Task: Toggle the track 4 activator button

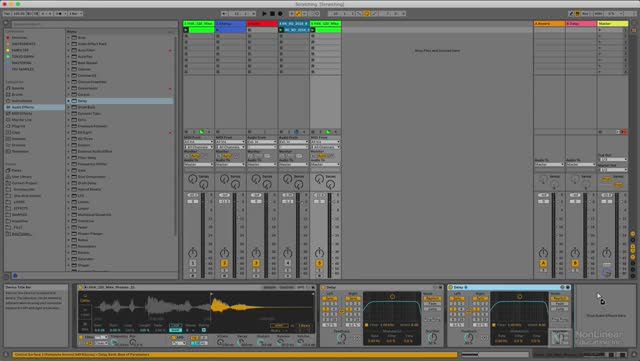Action: (287, 263)
